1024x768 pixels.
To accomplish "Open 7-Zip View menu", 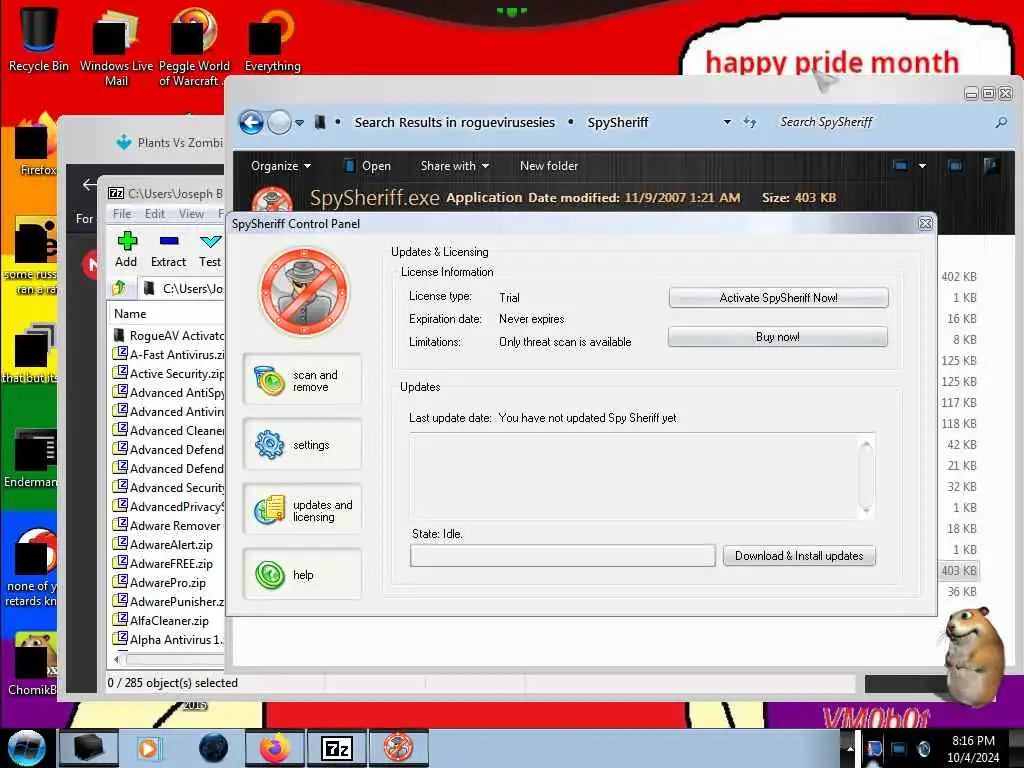I will (191, 214).
